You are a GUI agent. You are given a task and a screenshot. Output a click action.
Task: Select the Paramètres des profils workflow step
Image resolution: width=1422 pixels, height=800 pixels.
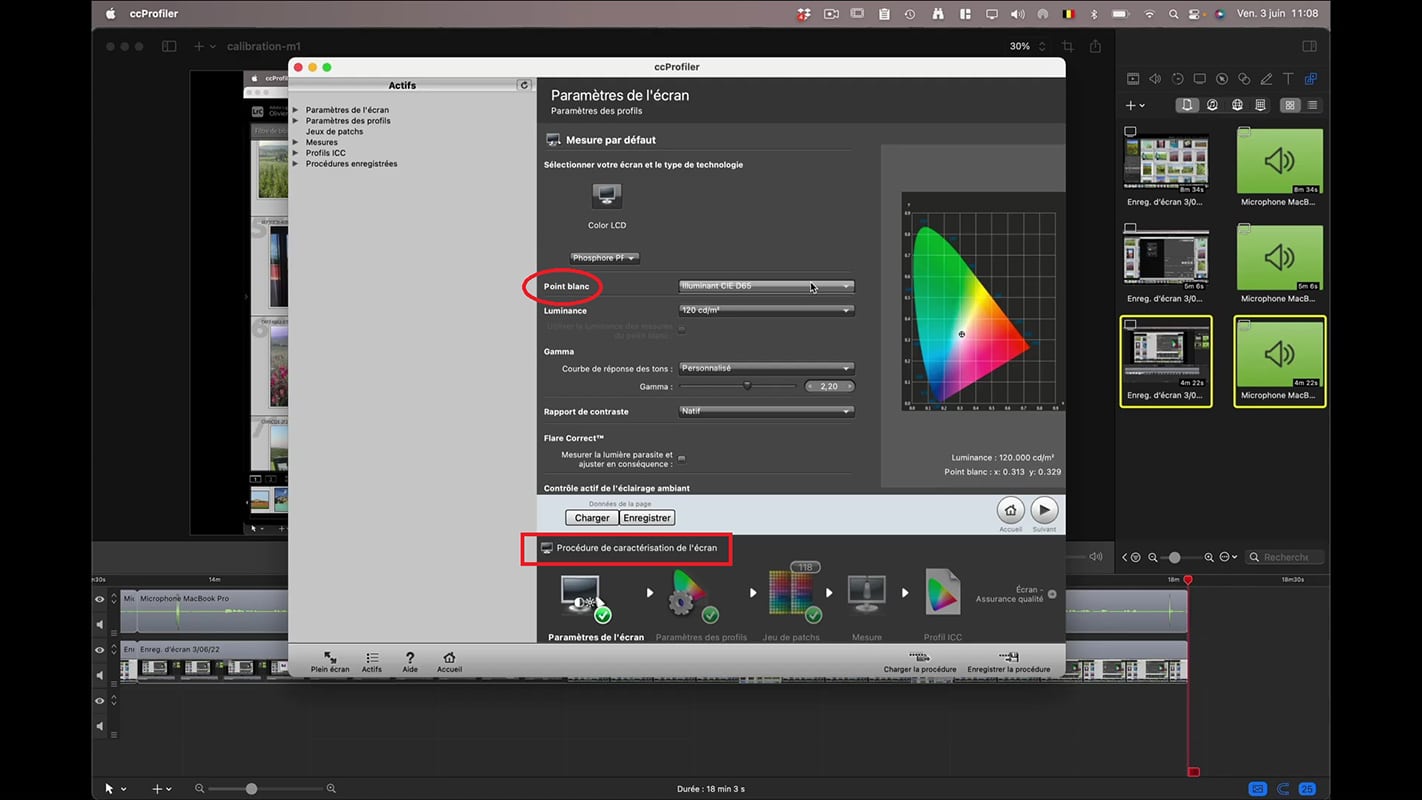pyautogui.click(x=701, y=605)
